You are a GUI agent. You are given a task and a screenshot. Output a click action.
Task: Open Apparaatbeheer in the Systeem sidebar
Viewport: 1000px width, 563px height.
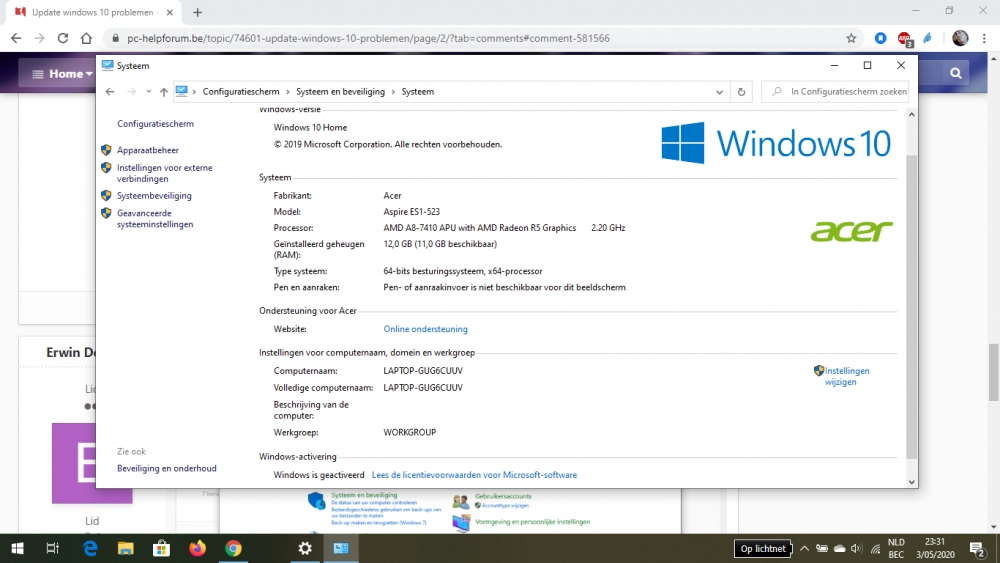[x=147, y=150]
